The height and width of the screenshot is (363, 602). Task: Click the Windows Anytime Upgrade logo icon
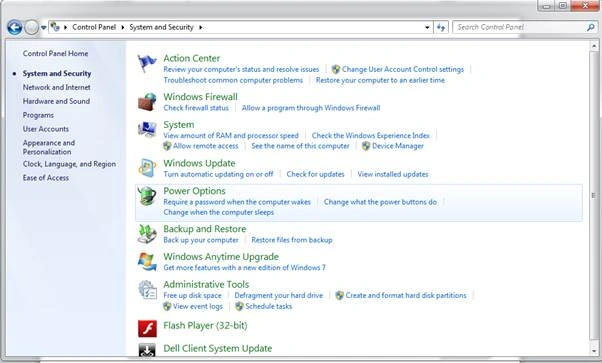pos(147,262)
